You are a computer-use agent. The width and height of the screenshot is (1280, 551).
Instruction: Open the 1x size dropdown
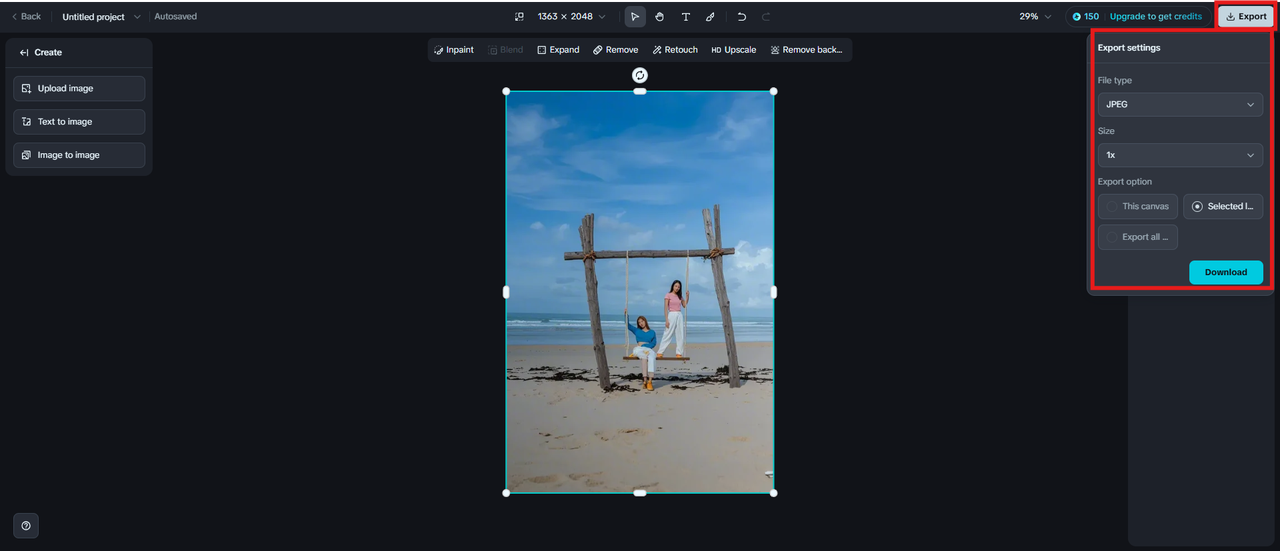pos(1180,155)
